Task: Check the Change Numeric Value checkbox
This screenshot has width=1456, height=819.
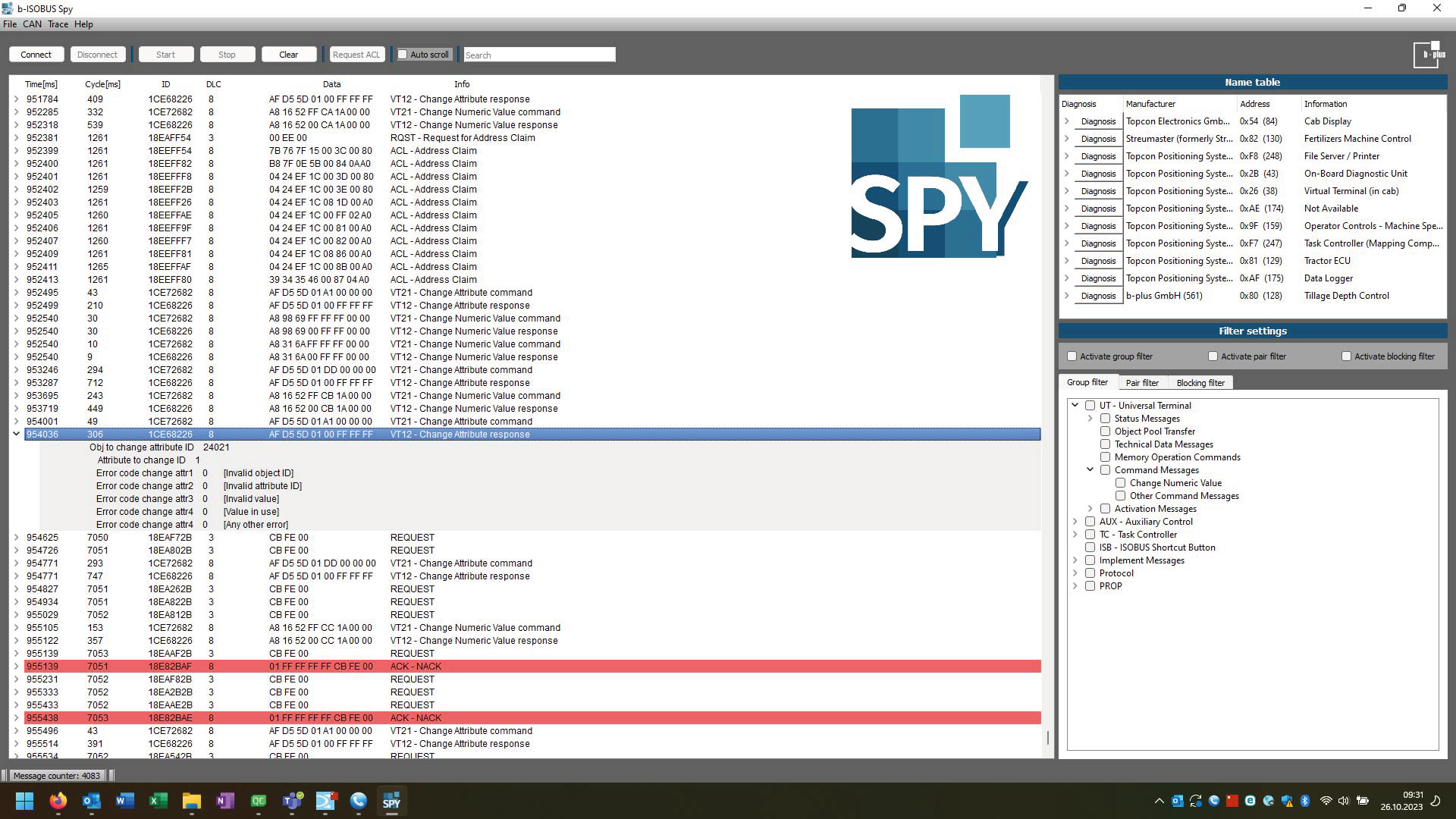Action: 1120,483
